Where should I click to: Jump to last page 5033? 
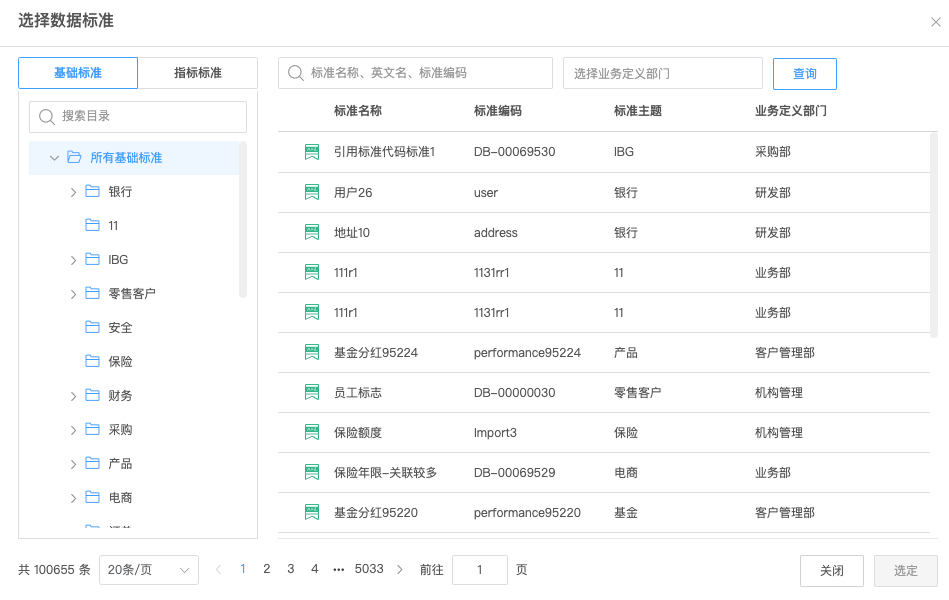369,569
